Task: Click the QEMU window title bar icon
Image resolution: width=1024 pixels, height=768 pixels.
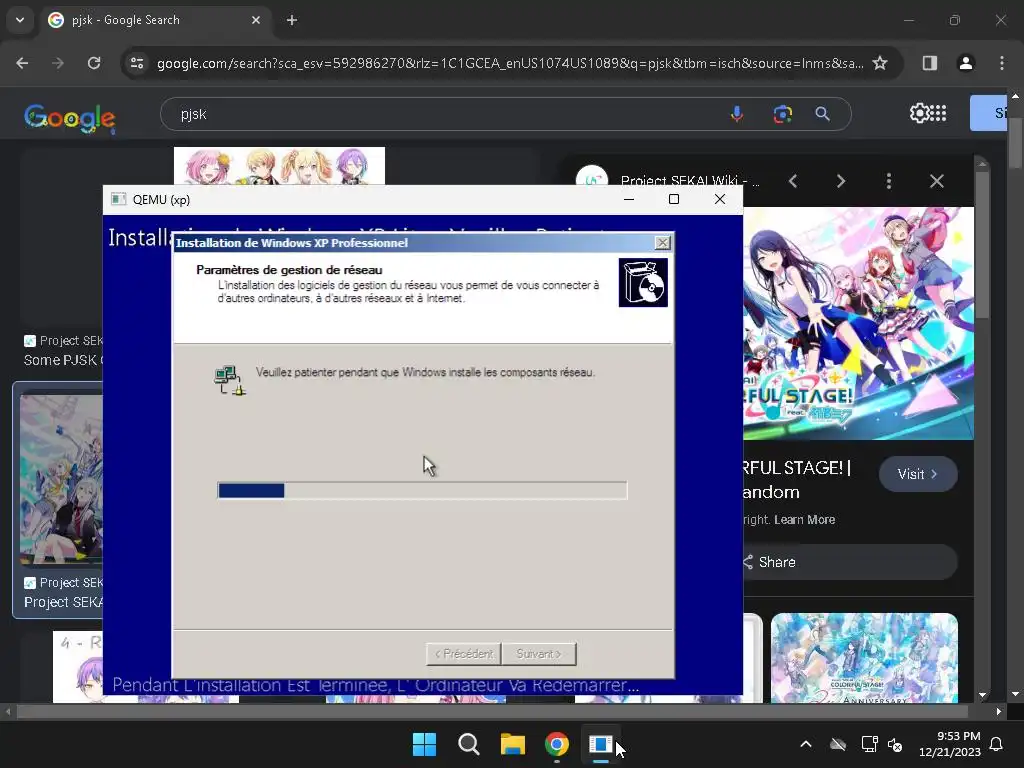Action: pyautogui.click(x=118, y=199)
